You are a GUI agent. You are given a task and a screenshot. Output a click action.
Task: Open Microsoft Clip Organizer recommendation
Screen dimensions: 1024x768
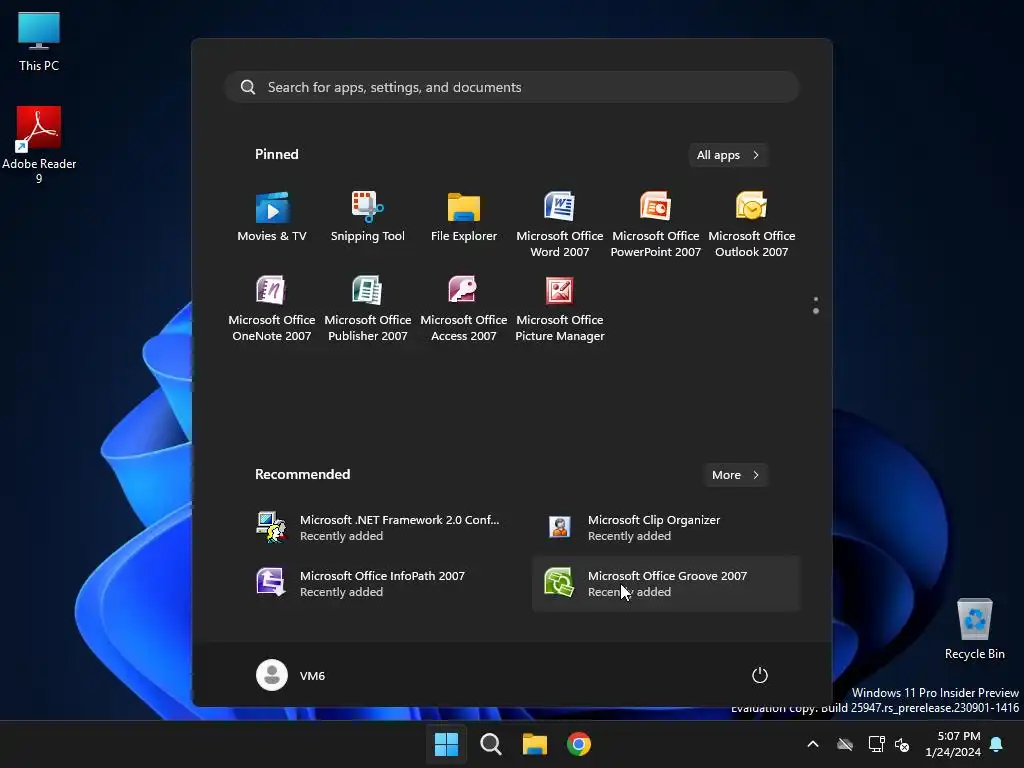(x=666, y=528)
